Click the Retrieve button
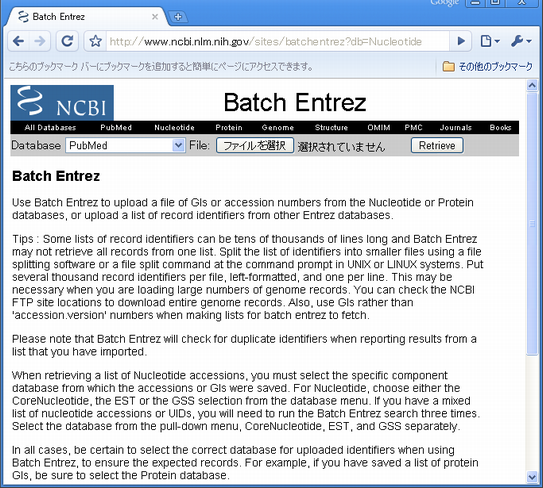 coord(437,145)
